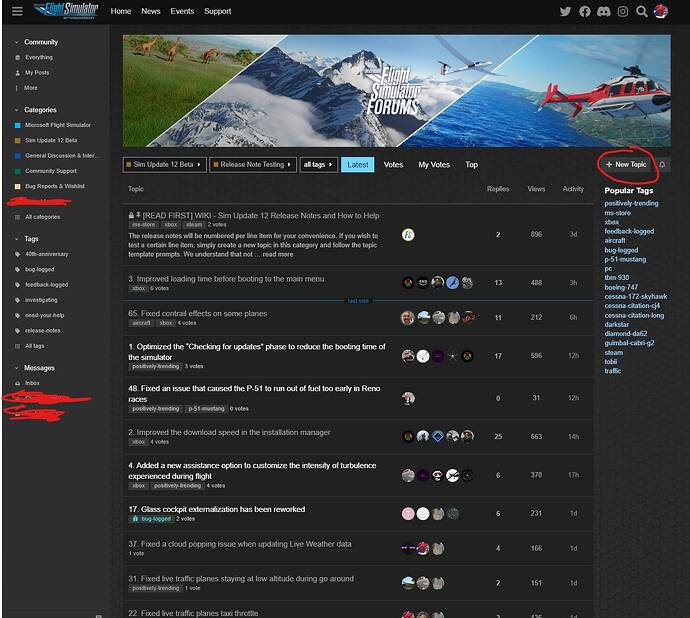This screenshot has height=618, width=690.
Task: Open the 'investigating' sidebar tag
Action: pos(41,300)
